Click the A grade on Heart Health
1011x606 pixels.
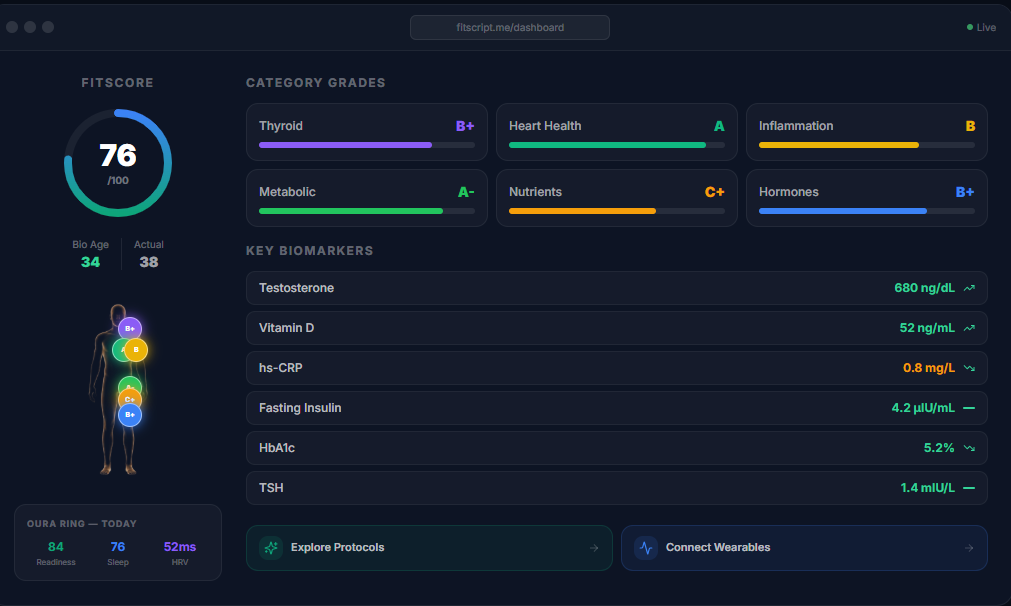click(x=719, y=126)
